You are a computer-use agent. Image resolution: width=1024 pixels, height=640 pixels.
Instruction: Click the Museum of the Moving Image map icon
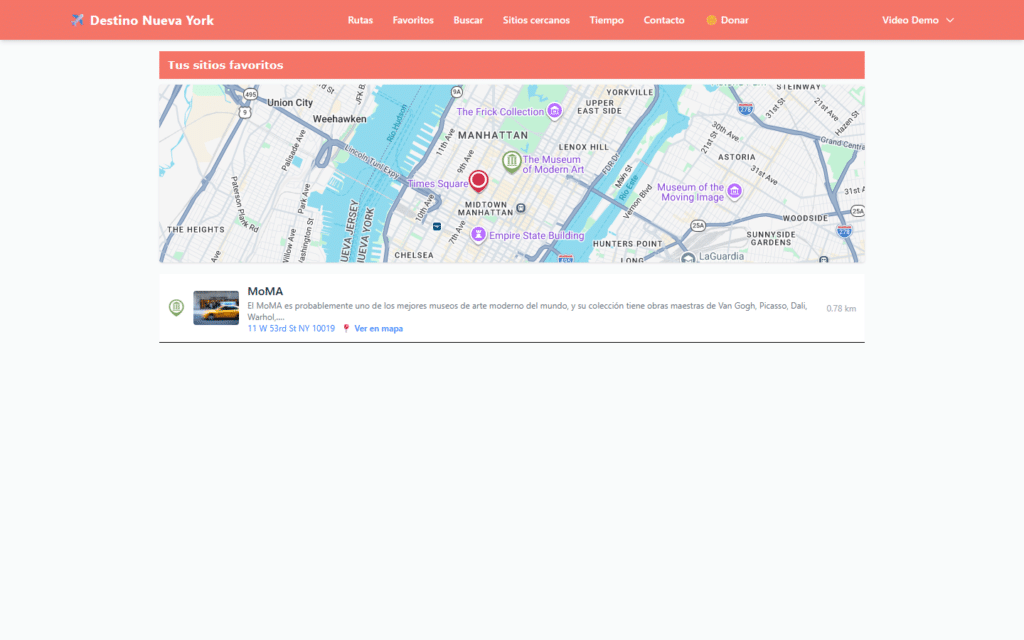point(734,190)
